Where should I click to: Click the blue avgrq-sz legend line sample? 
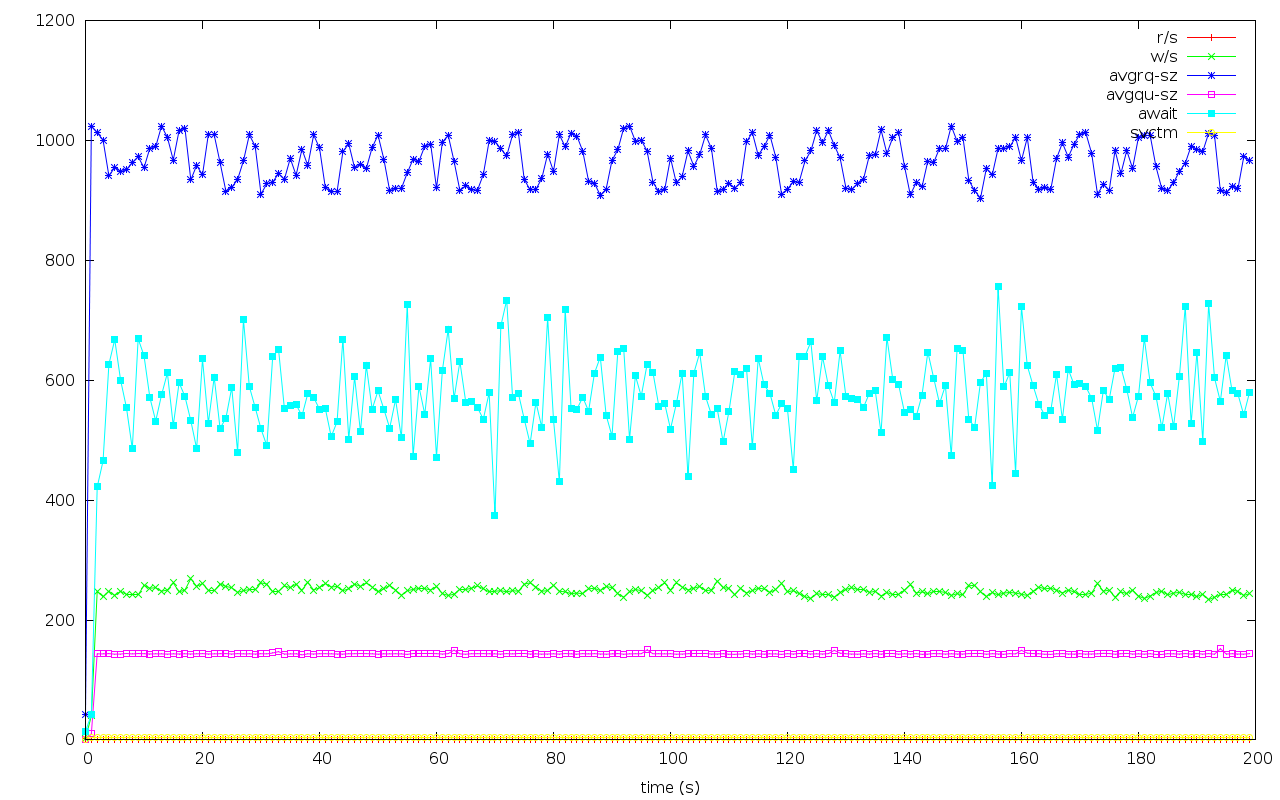[1211, 75]
